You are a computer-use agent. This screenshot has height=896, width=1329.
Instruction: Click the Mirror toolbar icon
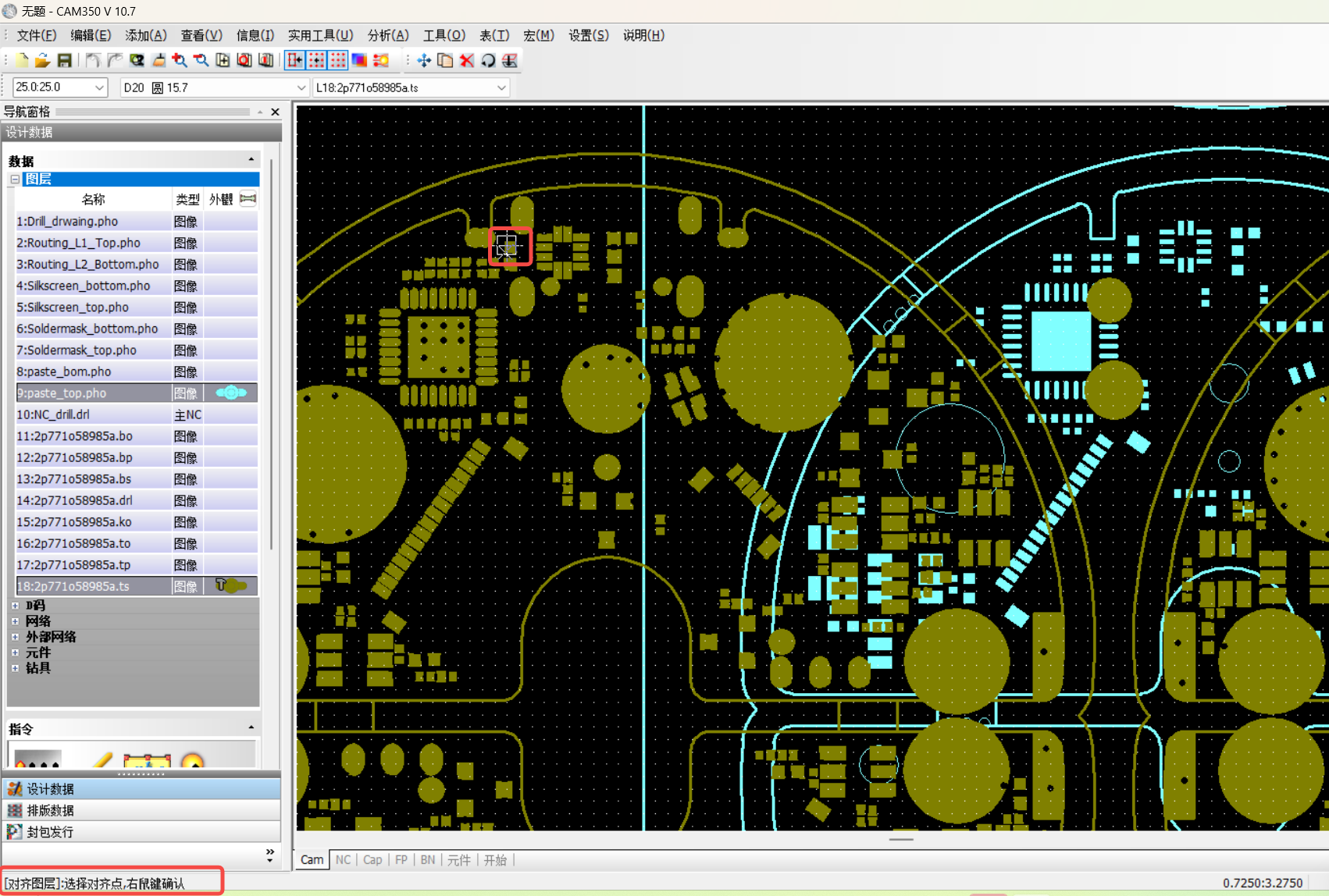click(x=510, y=60)
